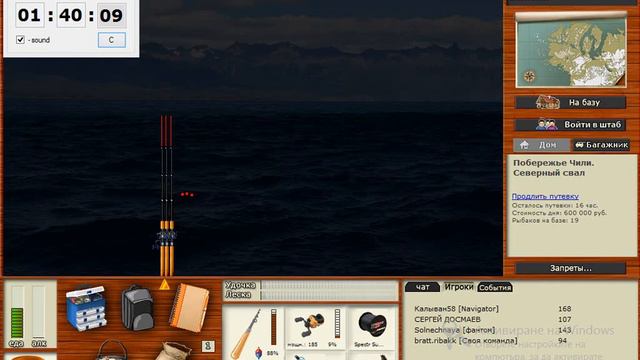Open the burlap bait sack
The image size is (640, 360).
(173, 351)
